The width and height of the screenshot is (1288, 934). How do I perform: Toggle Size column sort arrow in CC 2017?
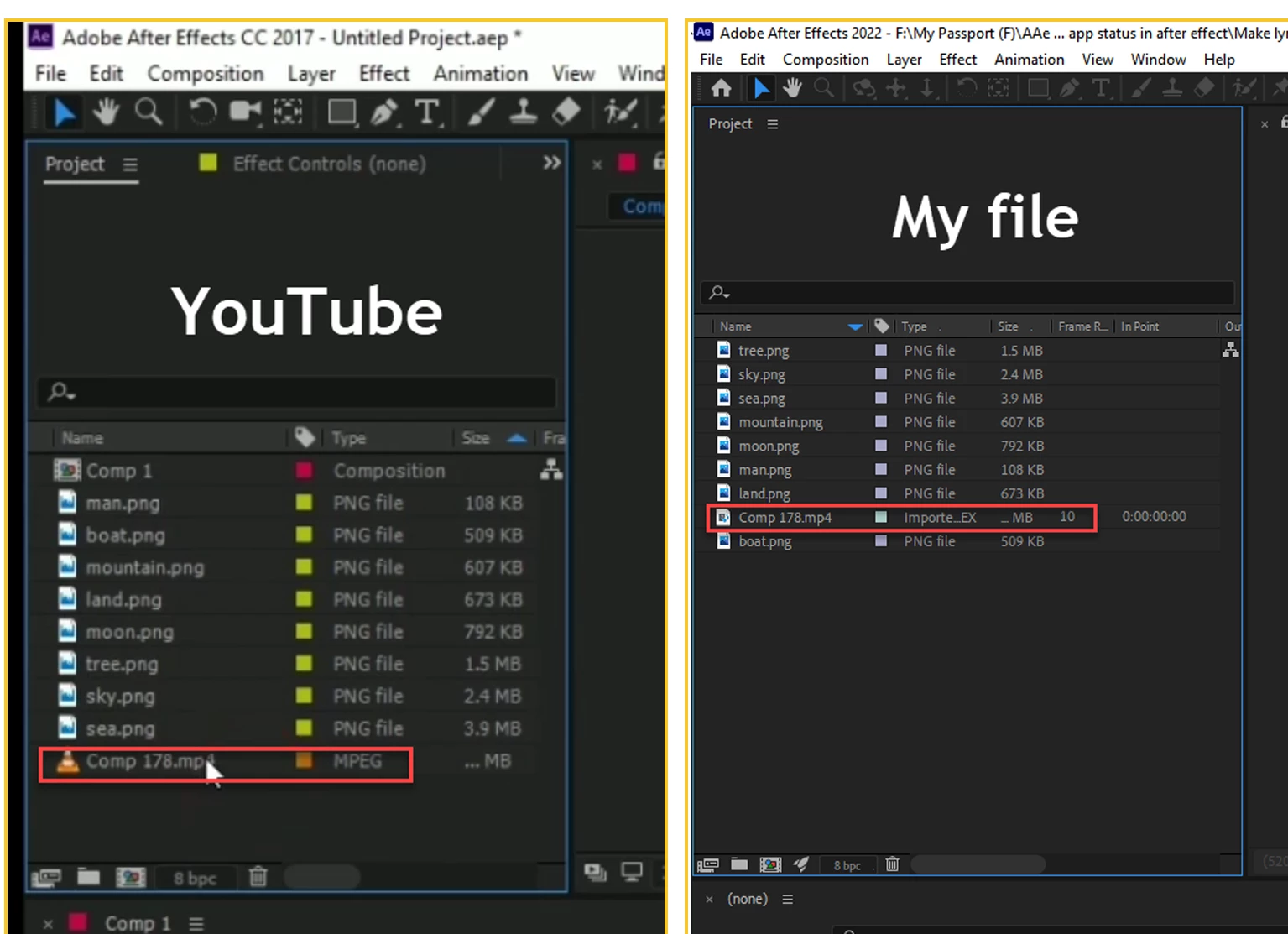tap(517, 438)
